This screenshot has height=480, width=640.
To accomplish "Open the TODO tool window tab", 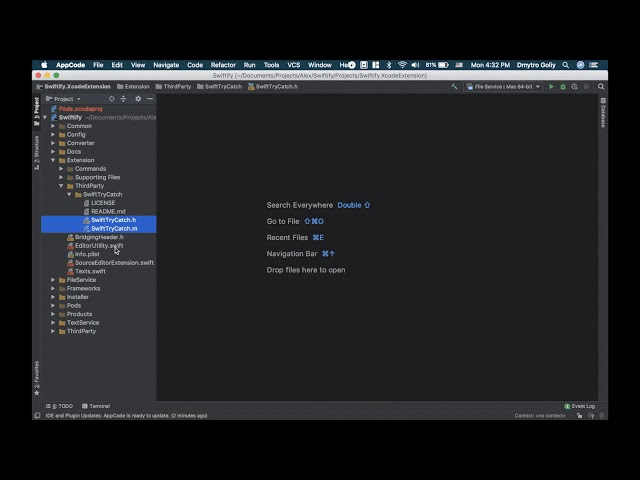I will 60,406.
